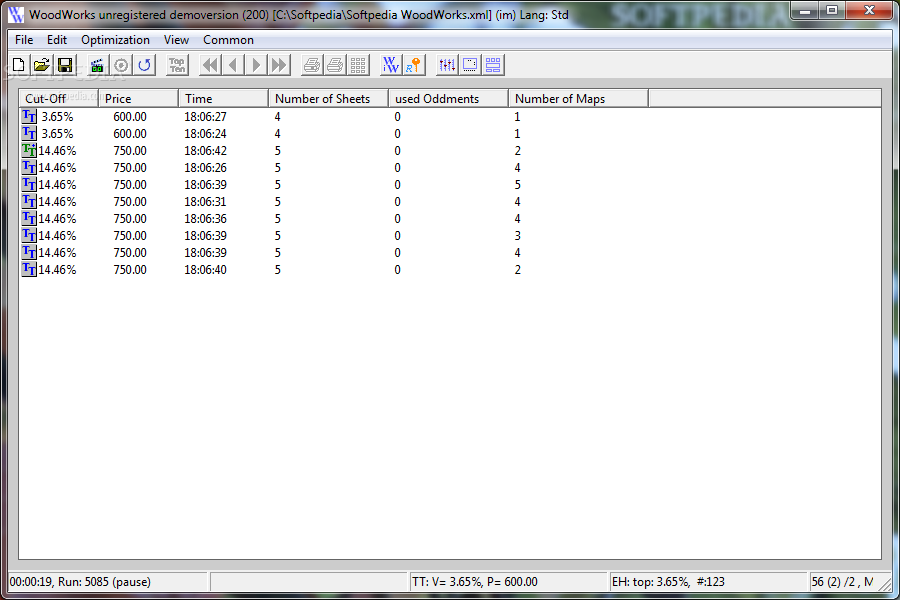The width and height of the screenshot is (900, 600).
Task: Click sheets value 5 in row 18:06:40
Action: (277, 269)
